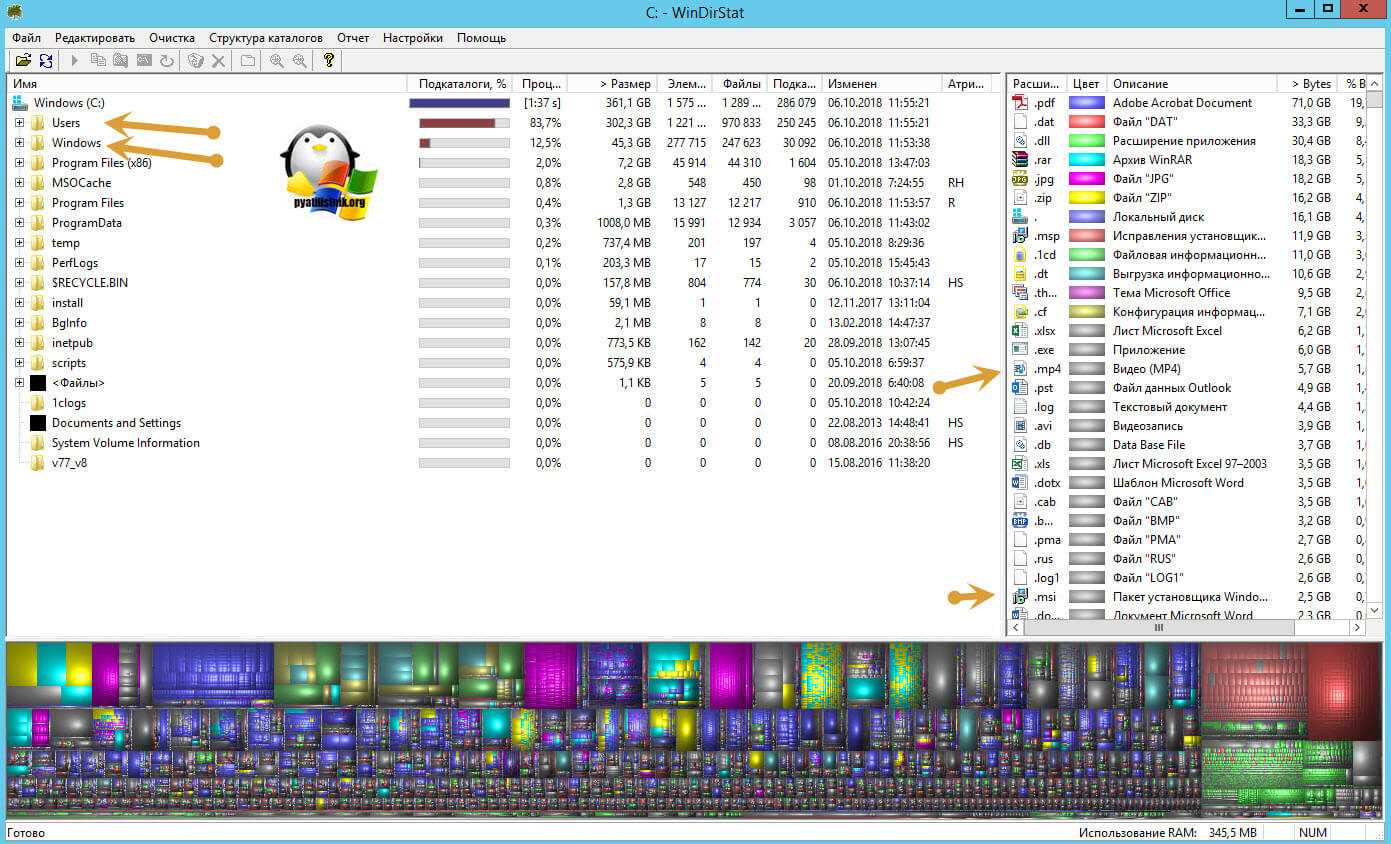Viewport: 1391px width, 844px height.
Task: Open the Очистка menu
Action: click(172, 38)
